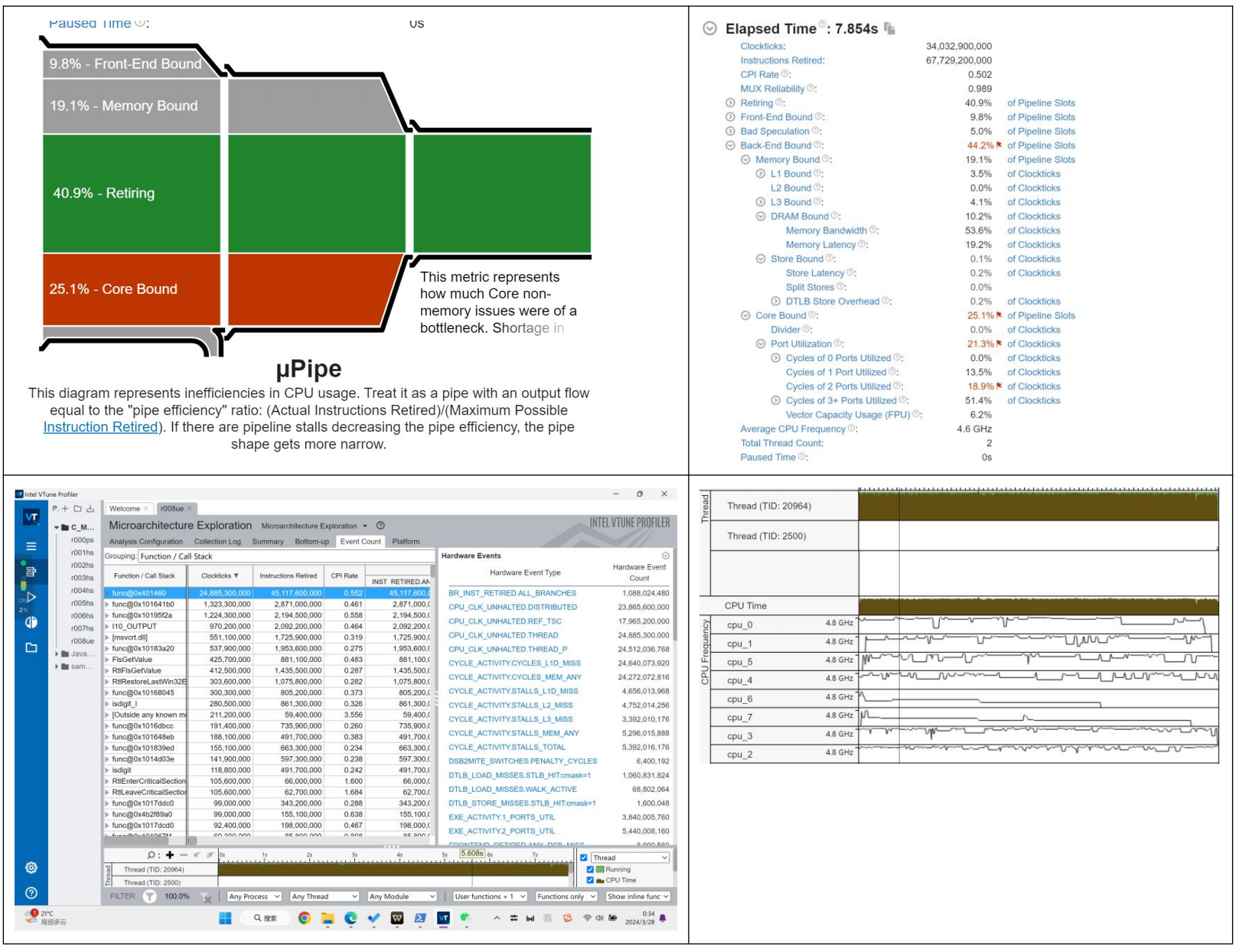Open the help question mark in sidebar
The height and width of the screenshot is (952, 1239).
coord(31,893)
